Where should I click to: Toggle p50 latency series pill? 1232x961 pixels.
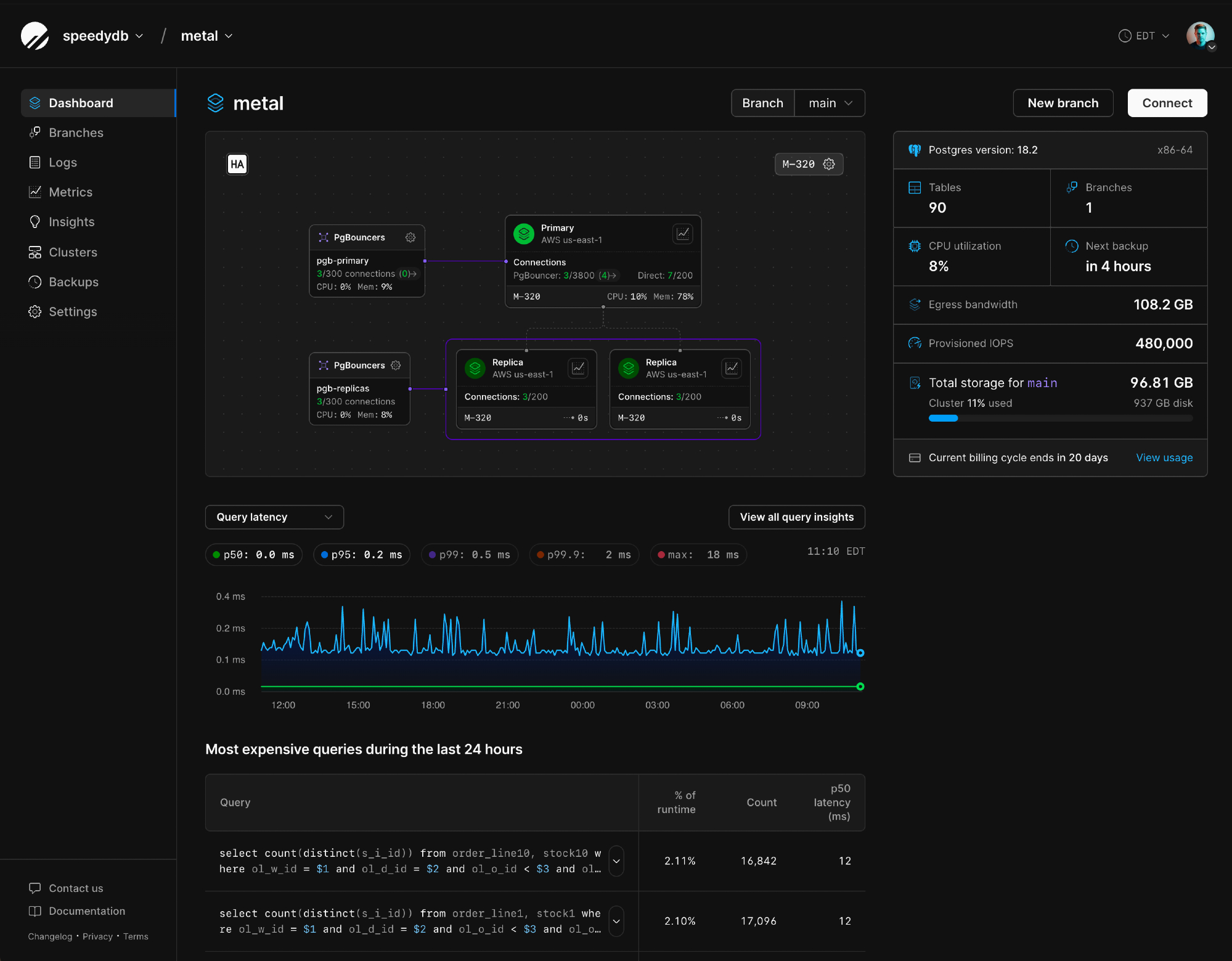coord(253,555)
